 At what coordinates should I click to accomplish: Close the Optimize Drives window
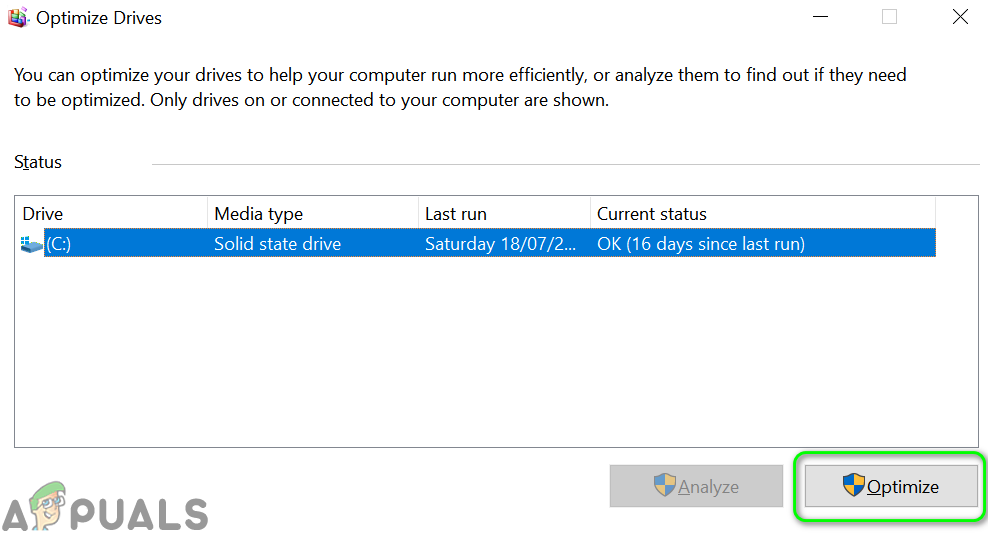point(960,17)
